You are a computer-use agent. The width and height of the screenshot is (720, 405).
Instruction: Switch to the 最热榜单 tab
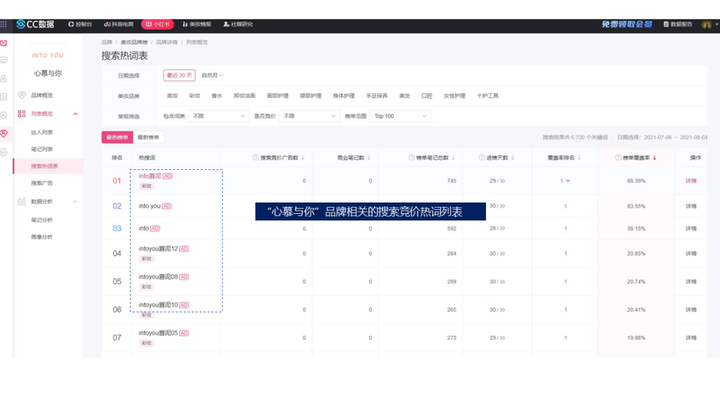click(117, 137)
